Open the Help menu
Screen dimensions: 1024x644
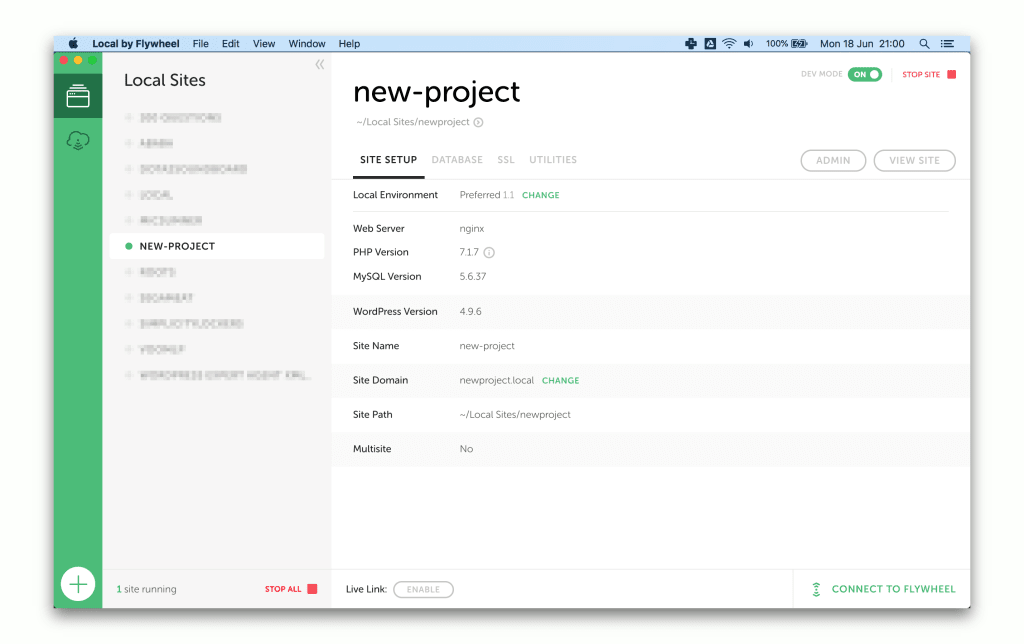click(349, 44)
